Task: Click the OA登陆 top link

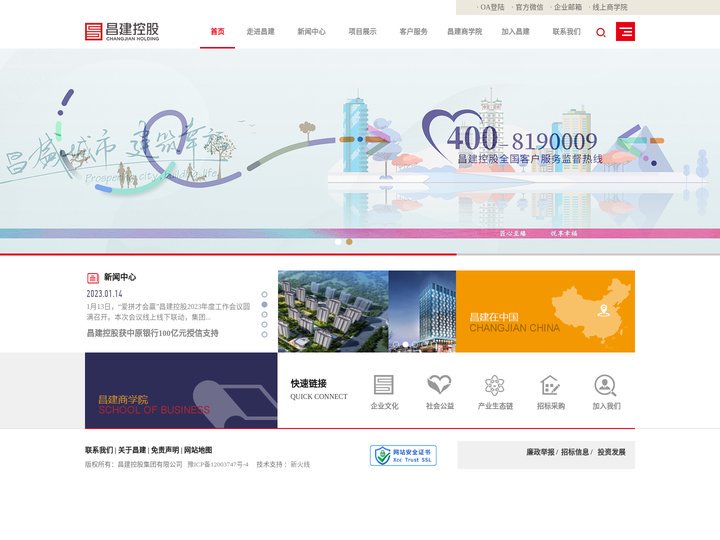Action: (x=492, y=7)
